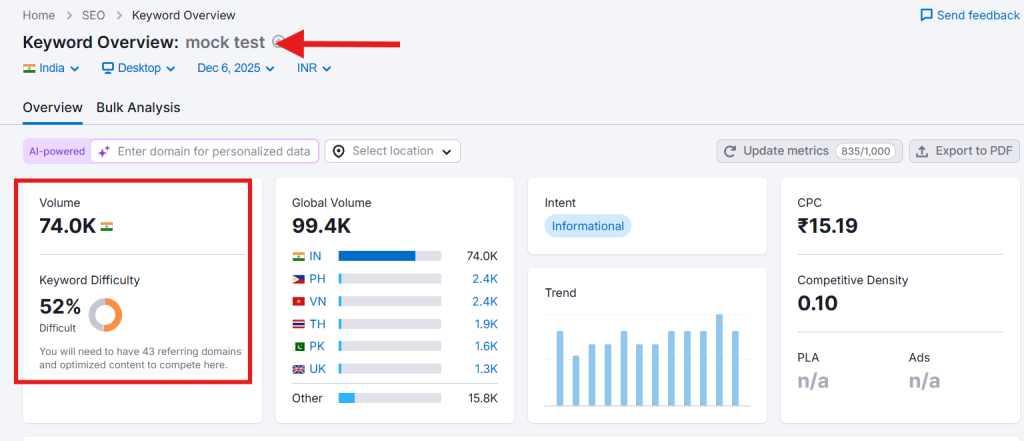Click the Other volume progress bar

pyautogui.click(x=390, y=398)
